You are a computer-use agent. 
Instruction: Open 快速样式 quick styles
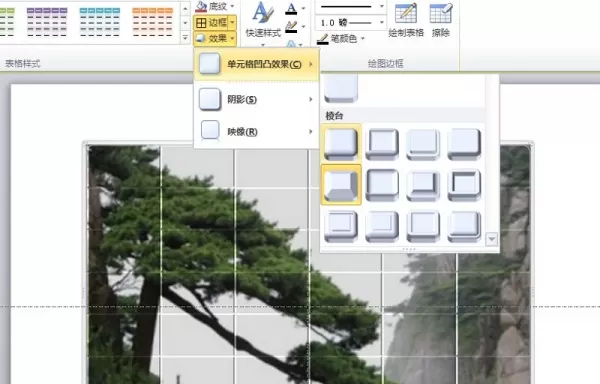tap(263, 24)
